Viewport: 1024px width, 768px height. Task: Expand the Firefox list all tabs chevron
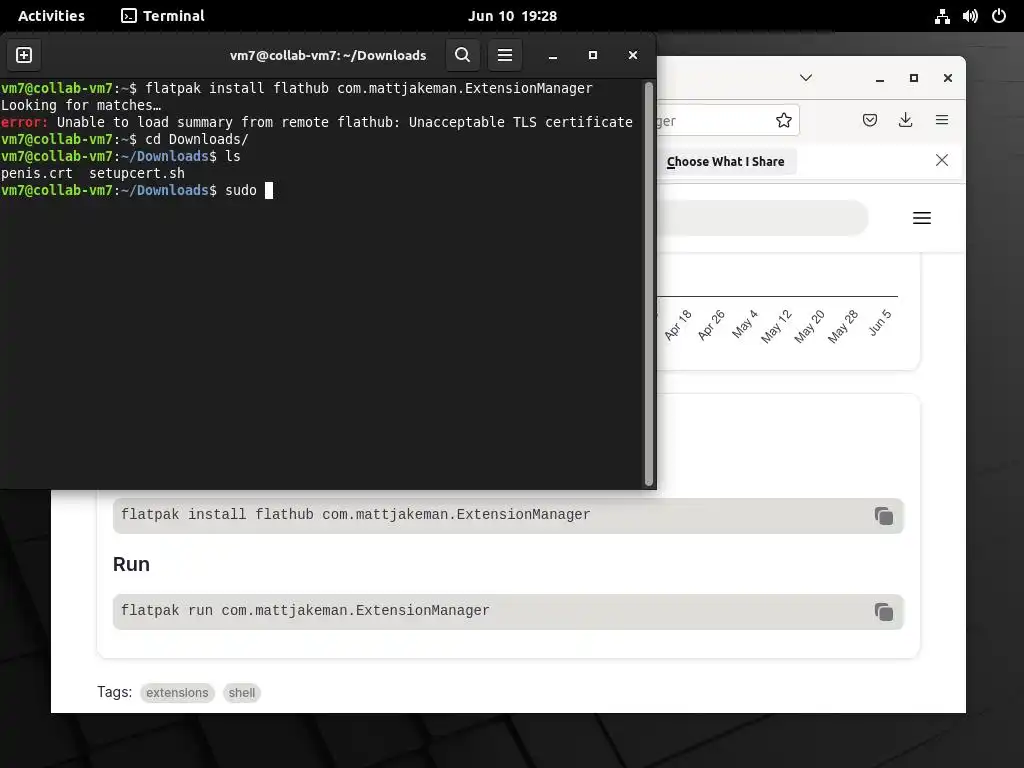pos(806,78)
